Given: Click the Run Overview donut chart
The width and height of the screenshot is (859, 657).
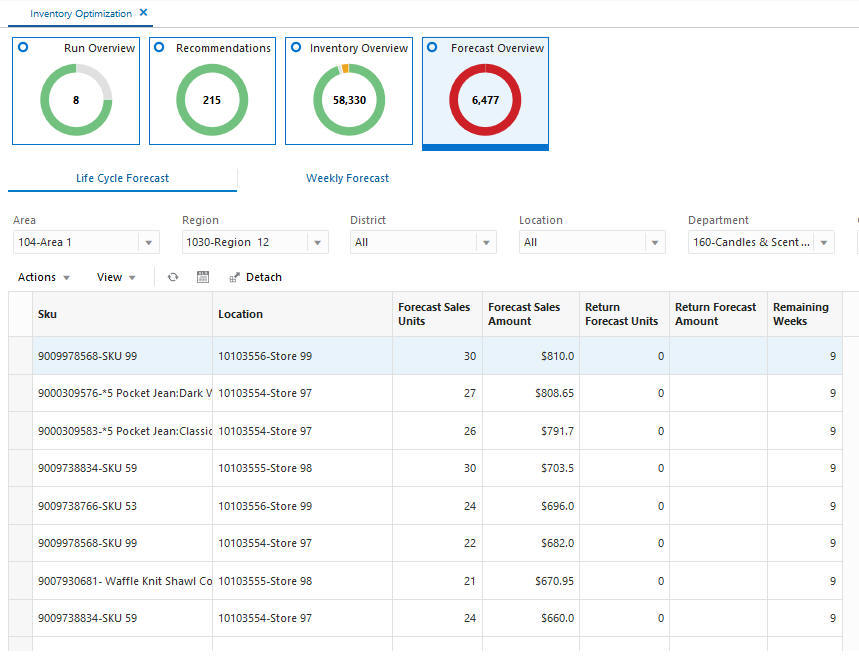Looking at the screenshot, I should click(76, 100).
